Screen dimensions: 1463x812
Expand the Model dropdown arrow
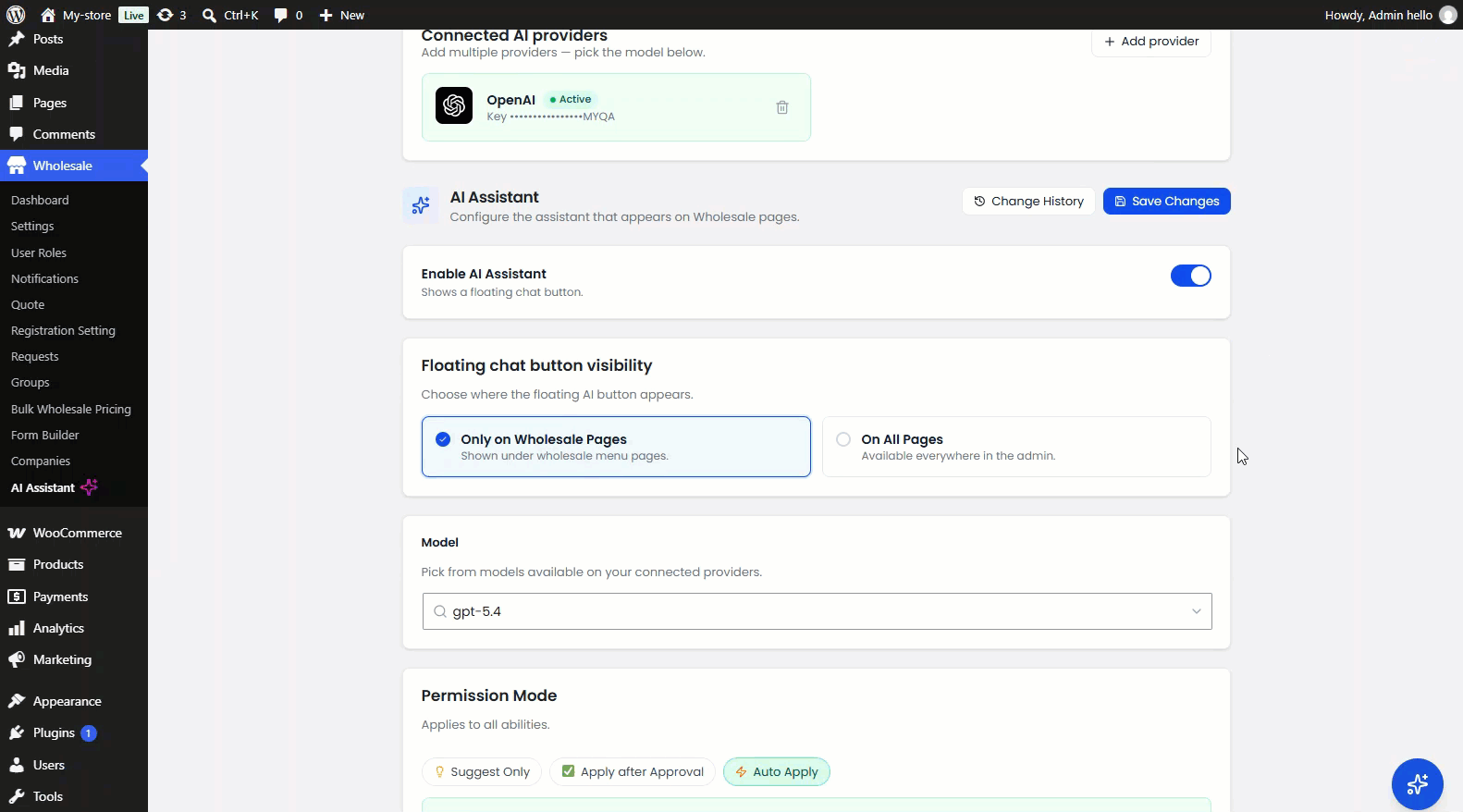(x=1196, y=611)
